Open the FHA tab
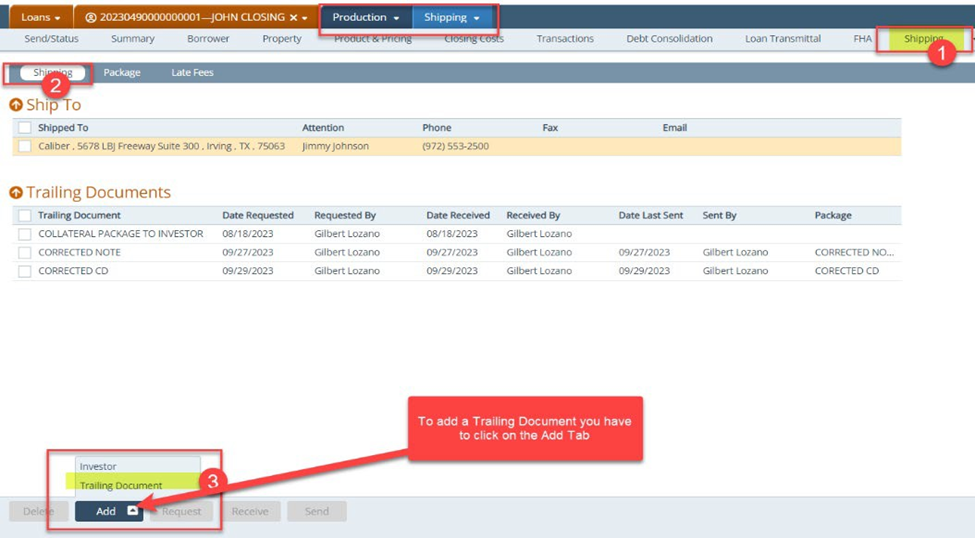 pyautogui.click(x=862, y=39)
